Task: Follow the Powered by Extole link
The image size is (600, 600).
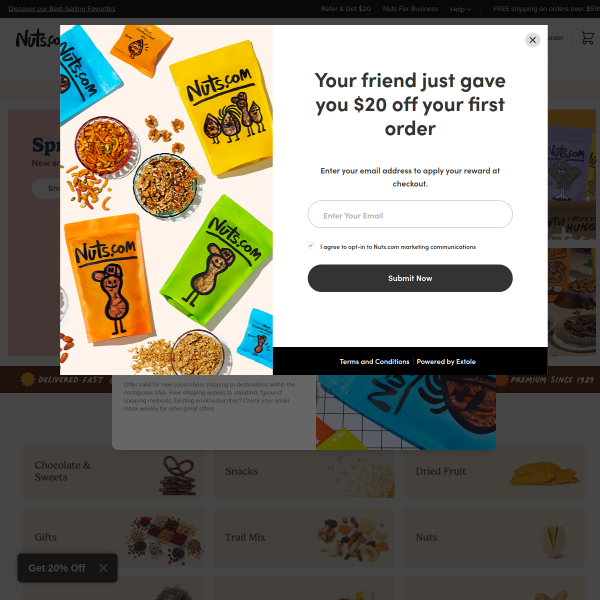Action: point(446,361)
